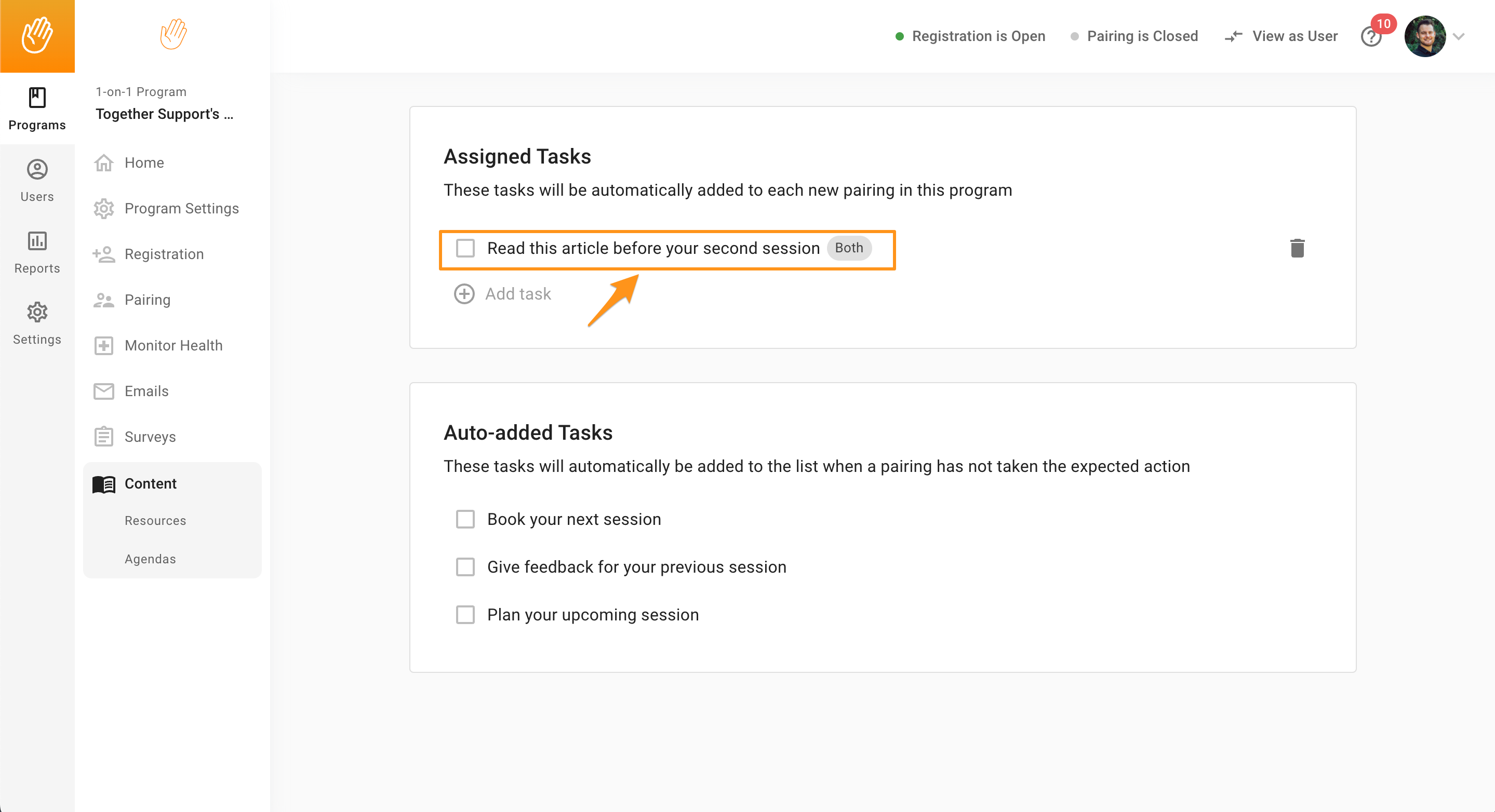1495x812 pixels.
Task: Click the grey Pairing status dot
Action: [x=1074, y=36]
